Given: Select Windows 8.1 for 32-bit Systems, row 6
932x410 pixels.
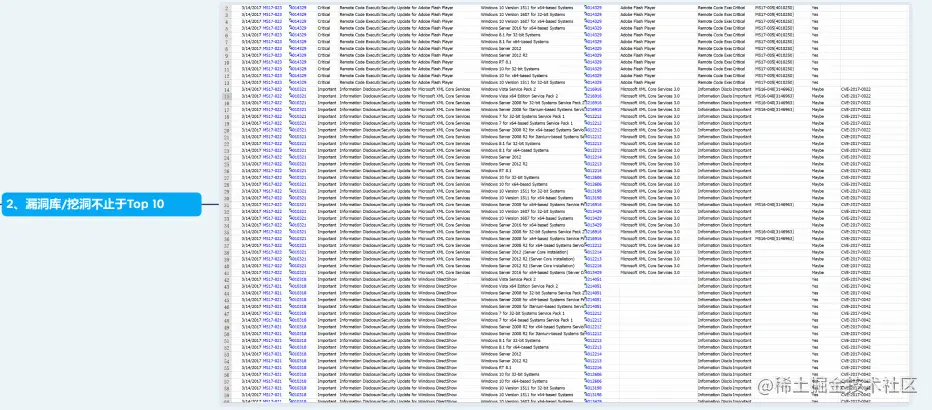Looking at the screenshot, I should coord(511,35).
